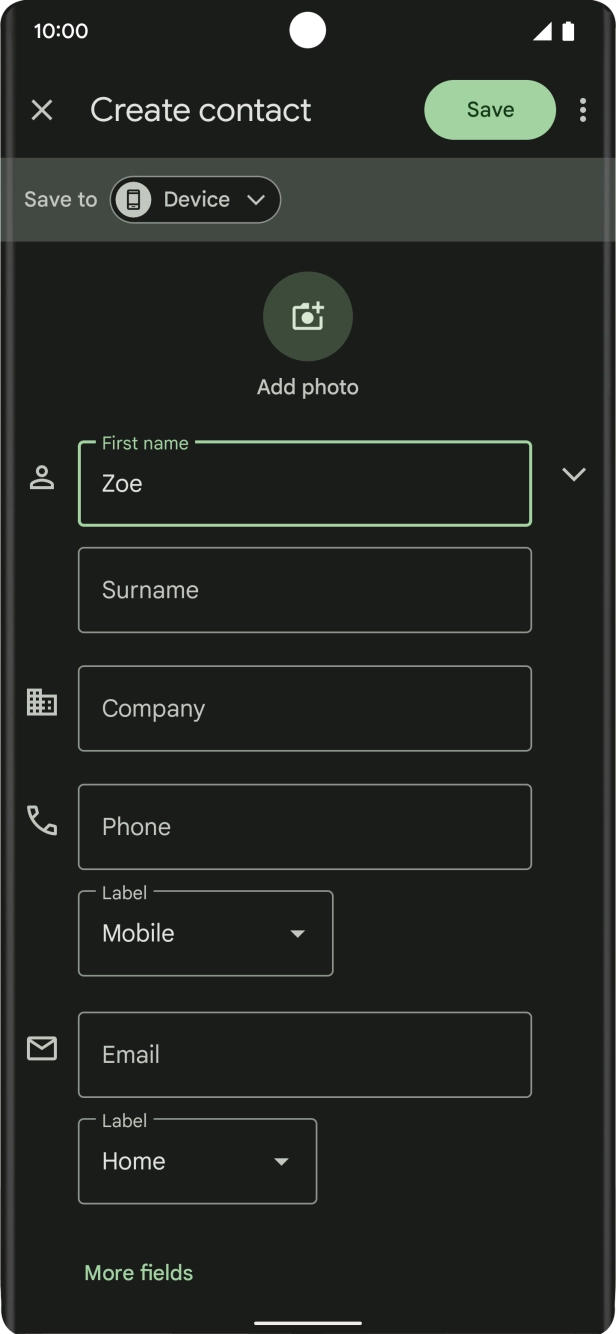Tap the Add photo camera icon

point(308,316)
